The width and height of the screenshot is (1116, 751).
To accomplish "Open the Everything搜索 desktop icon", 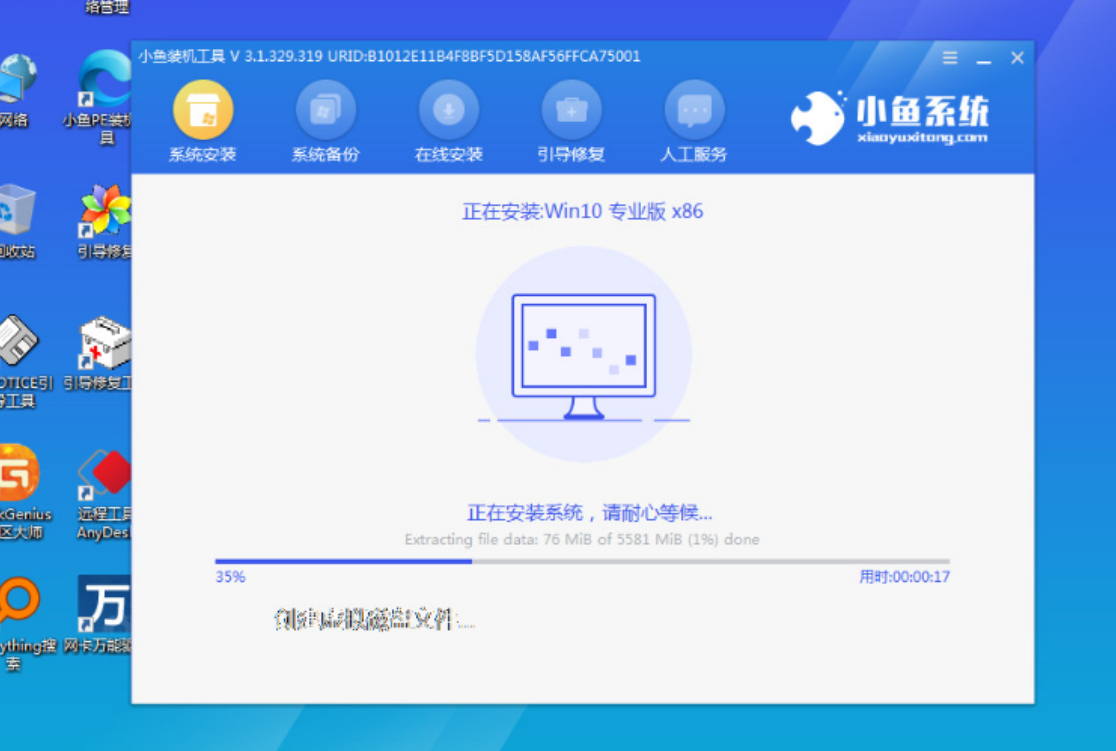I will click(26, 624).
